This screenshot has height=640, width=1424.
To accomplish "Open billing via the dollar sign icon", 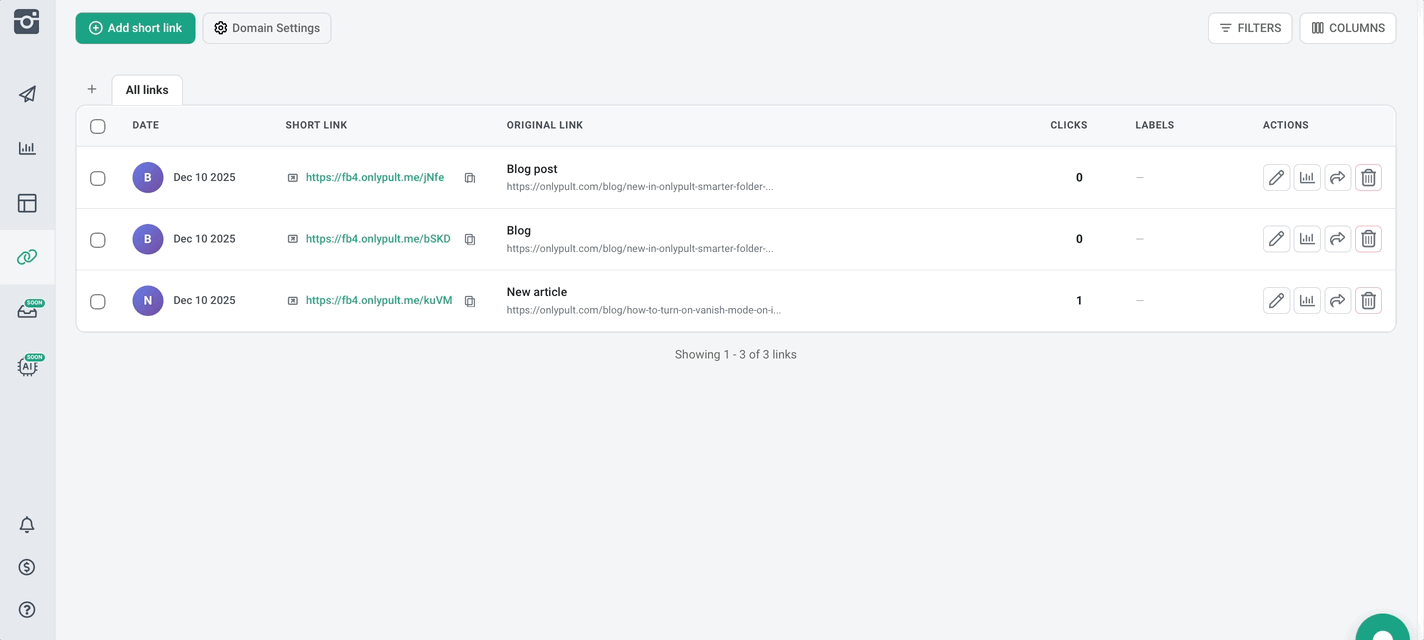I will click(x=26, y=566).
